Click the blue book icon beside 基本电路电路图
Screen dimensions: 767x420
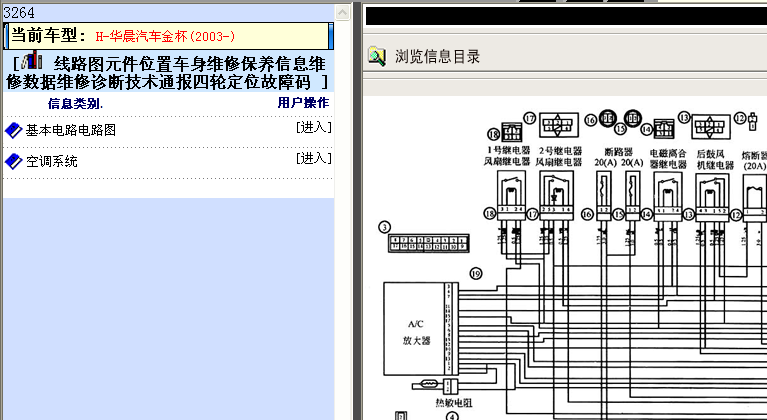pyautogui.click(x=13, y=131)
